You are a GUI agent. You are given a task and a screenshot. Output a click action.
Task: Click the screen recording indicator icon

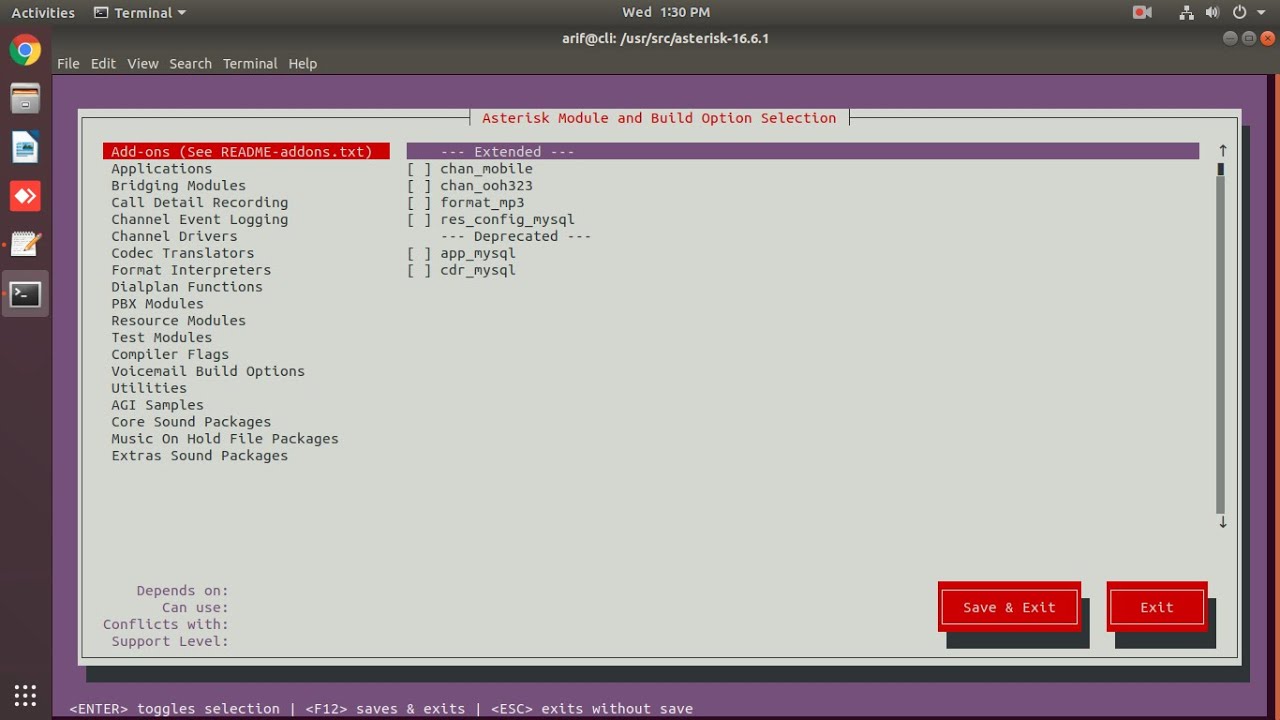coord(1142,13)
